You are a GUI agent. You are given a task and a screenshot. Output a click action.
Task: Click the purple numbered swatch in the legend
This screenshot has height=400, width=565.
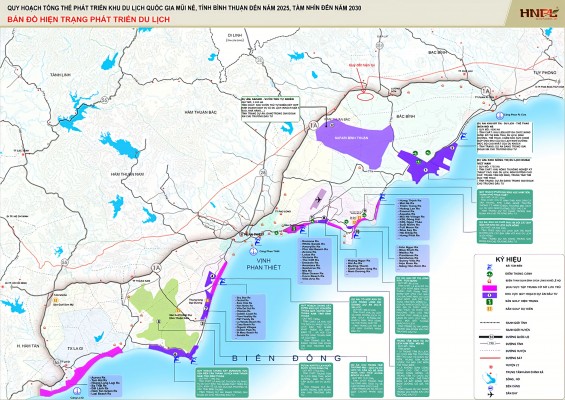490,295
